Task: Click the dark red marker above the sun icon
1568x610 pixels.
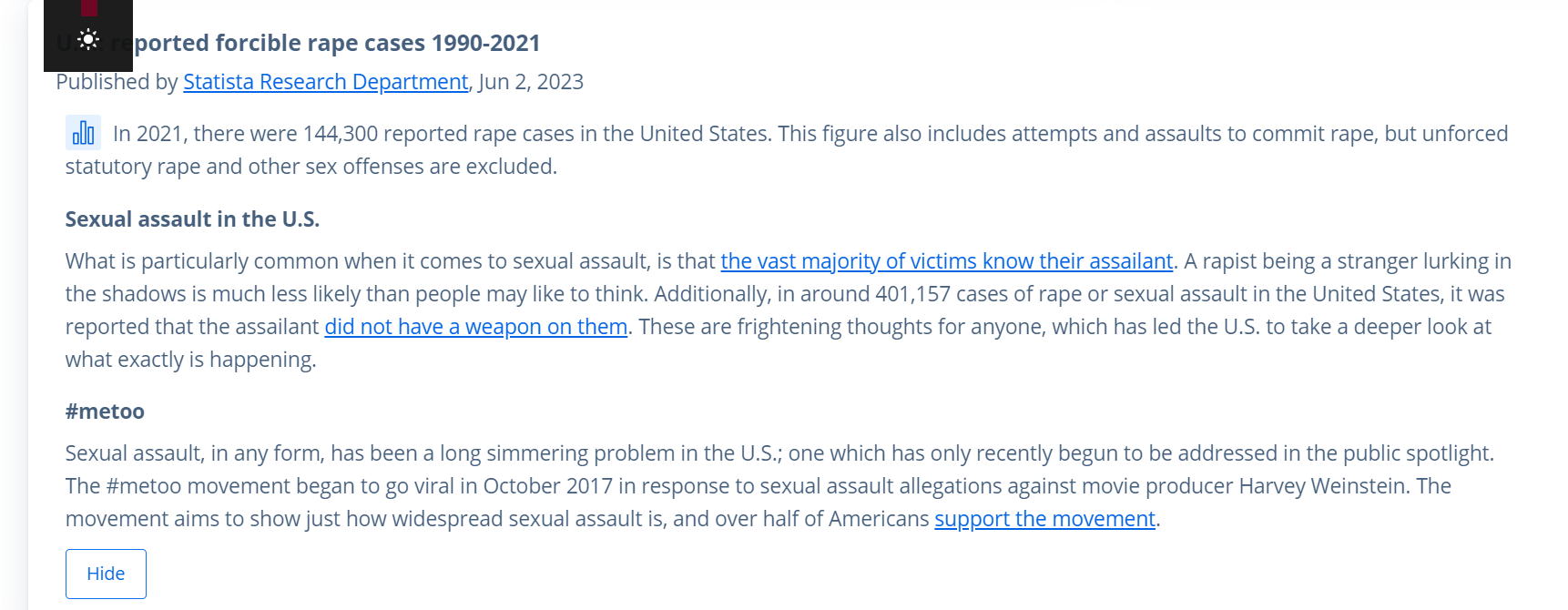Action: point(89,8)
